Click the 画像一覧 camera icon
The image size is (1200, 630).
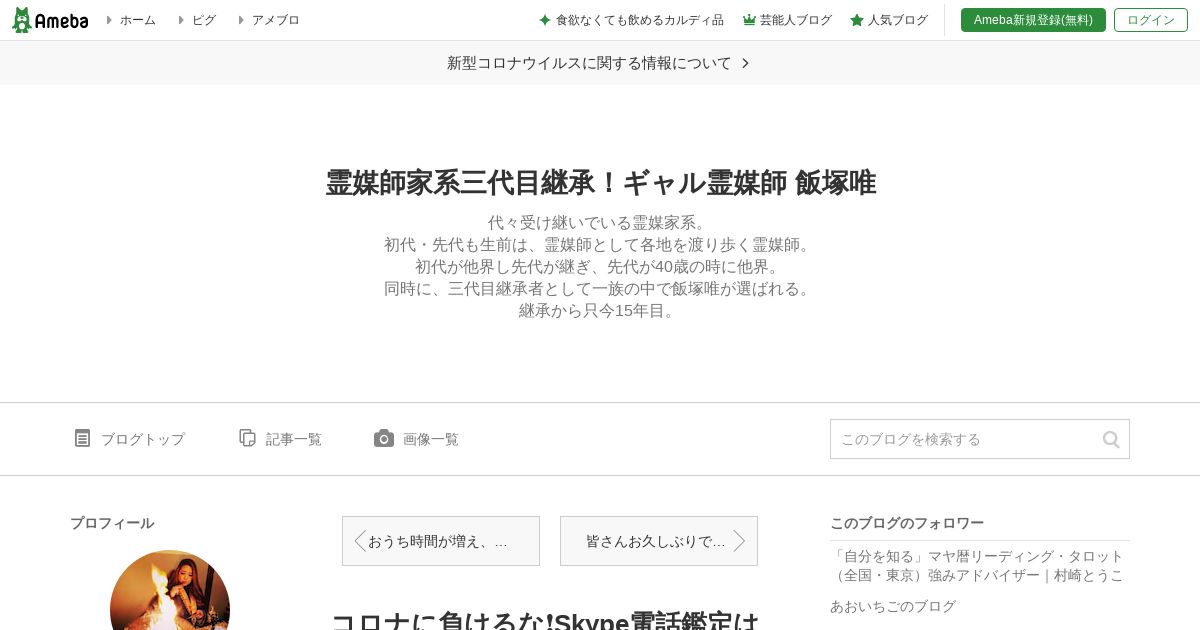384,438
